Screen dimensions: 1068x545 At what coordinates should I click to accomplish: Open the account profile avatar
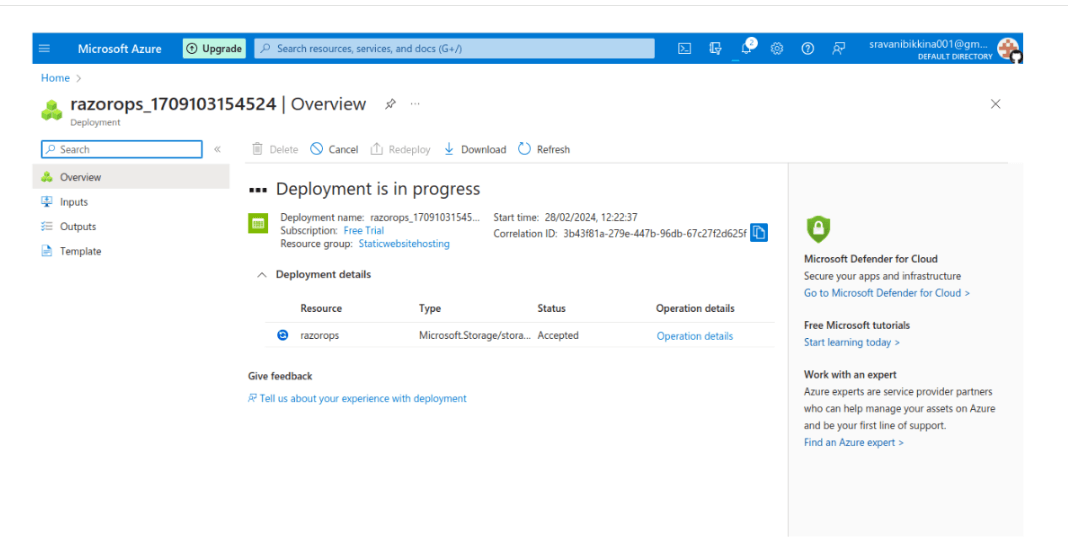[x=1008, y=49]
